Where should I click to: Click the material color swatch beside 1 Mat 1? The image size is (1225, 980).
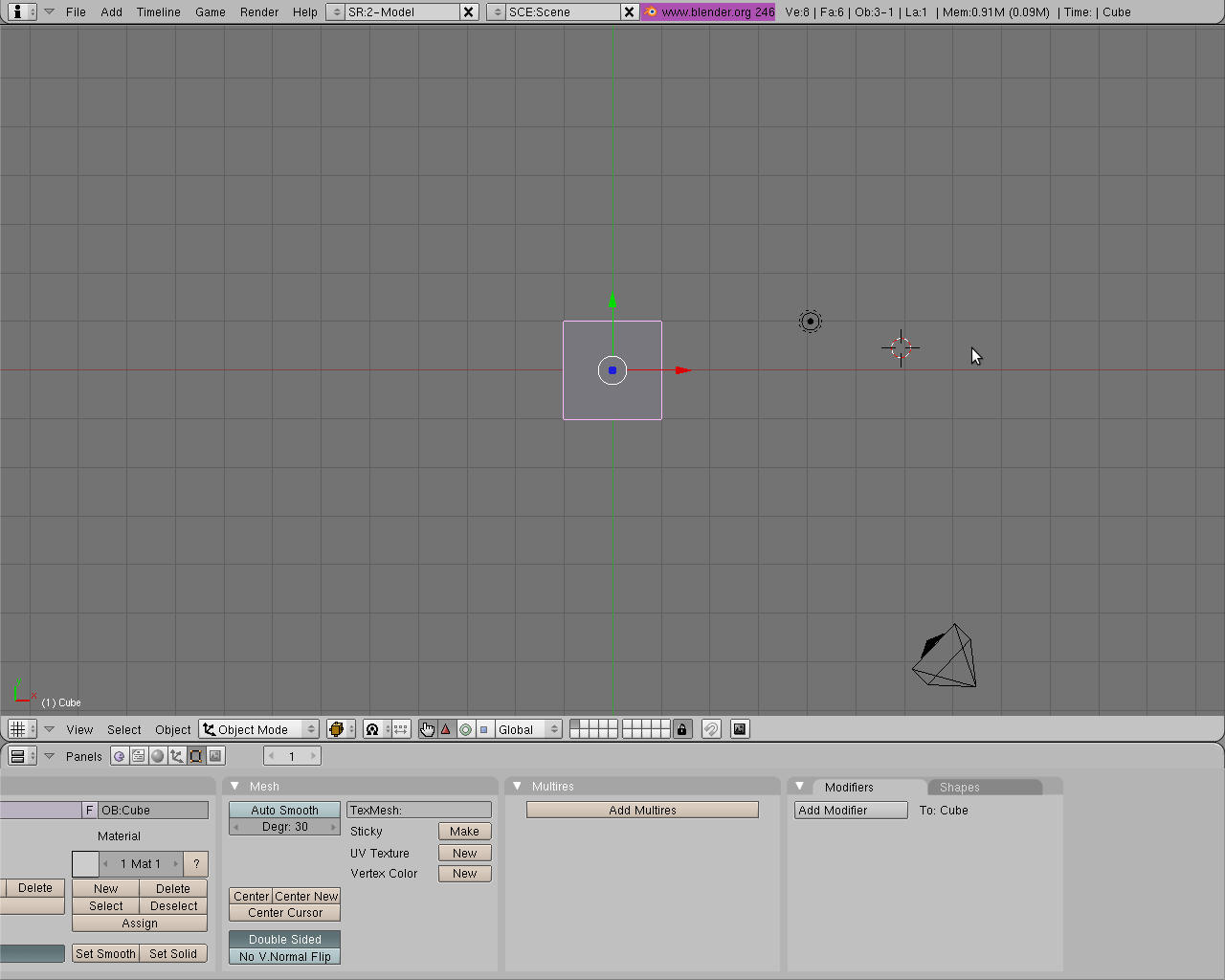coord(85,864)
